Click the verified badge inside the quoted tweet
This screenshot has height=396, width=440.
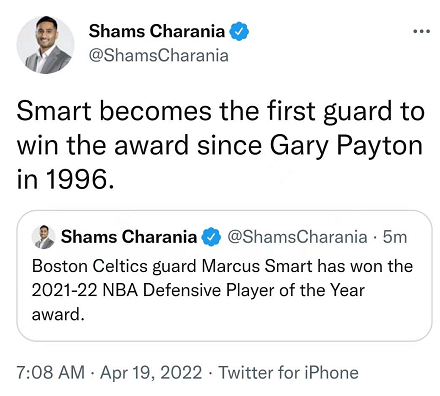coord(211,237)
